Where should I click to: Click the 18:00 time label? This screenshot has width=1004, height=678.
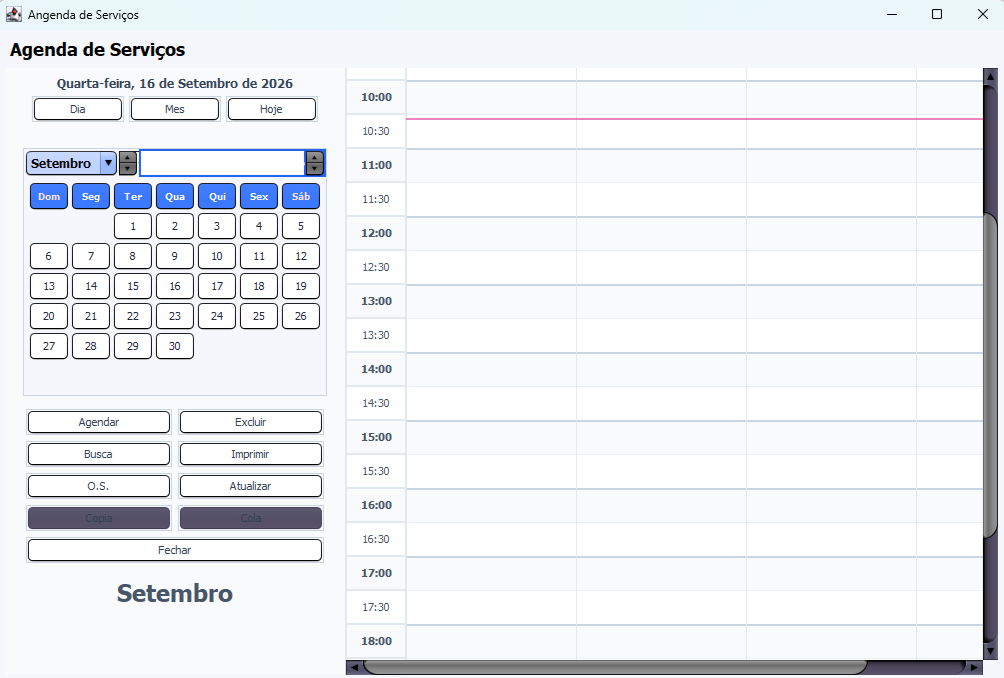(376, 641)
